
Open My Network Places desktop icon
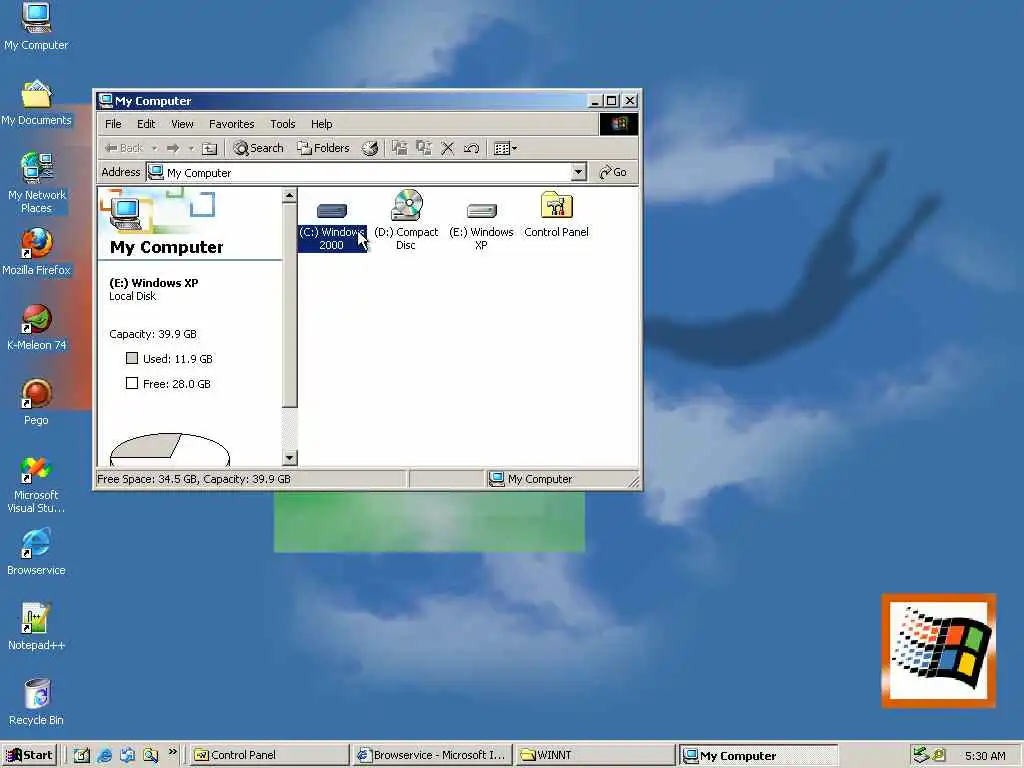[36, 182]
